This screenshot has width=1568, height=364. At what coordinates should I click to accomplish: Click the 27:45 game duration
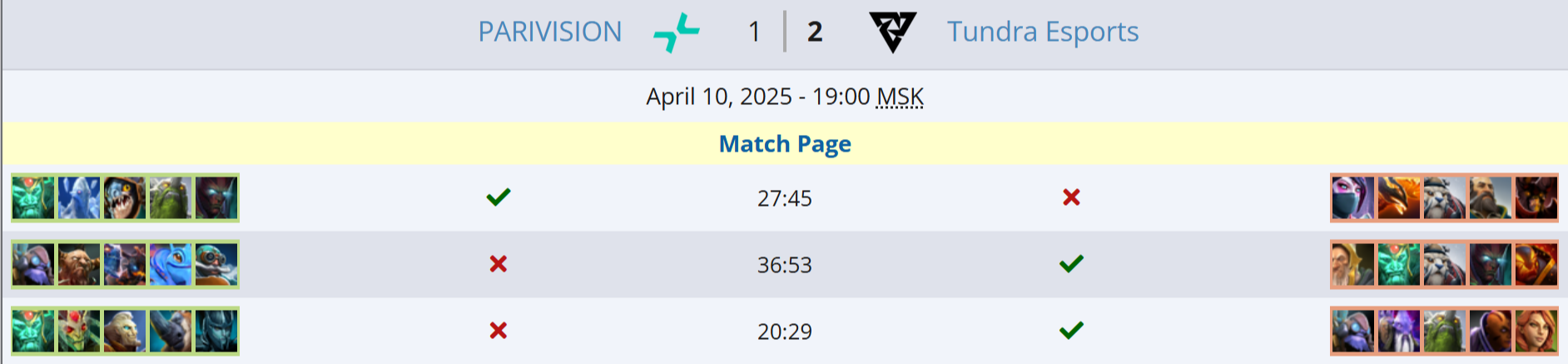pyautogui.click(x=784, y=198)
